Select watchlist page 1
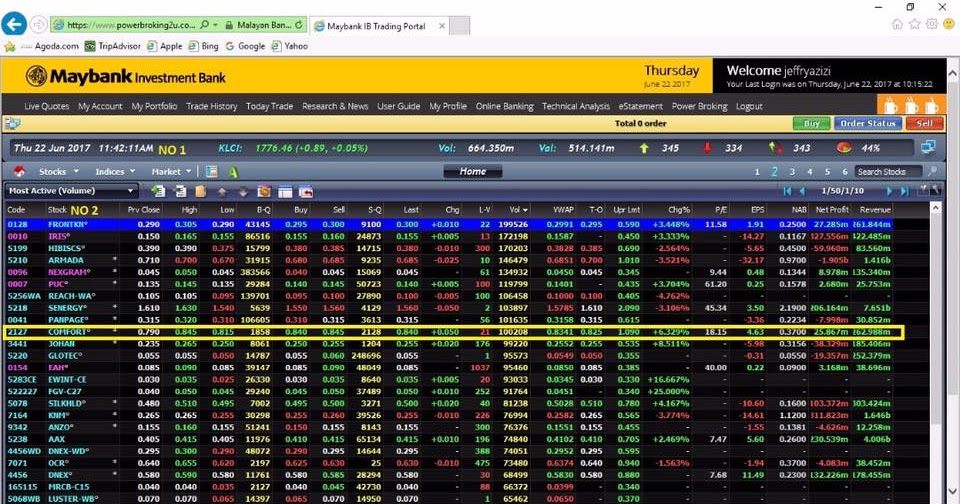 [757, 172]
